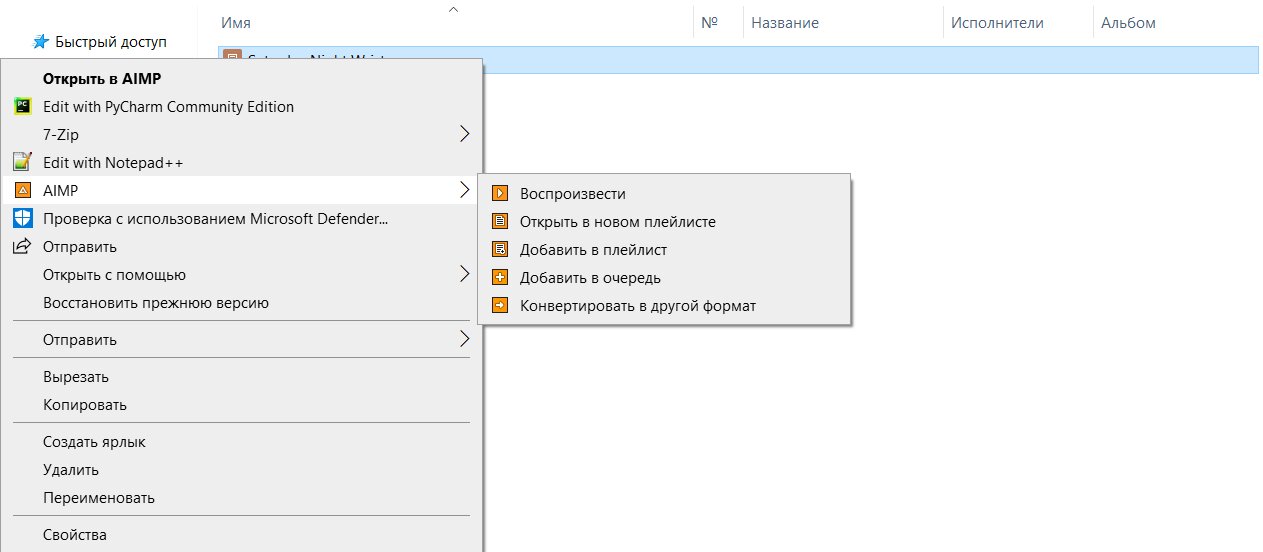Viewport: 1263px width, 552px height.
Task: Click the play icon next to Воспроизвести
Action: [500, 194]
